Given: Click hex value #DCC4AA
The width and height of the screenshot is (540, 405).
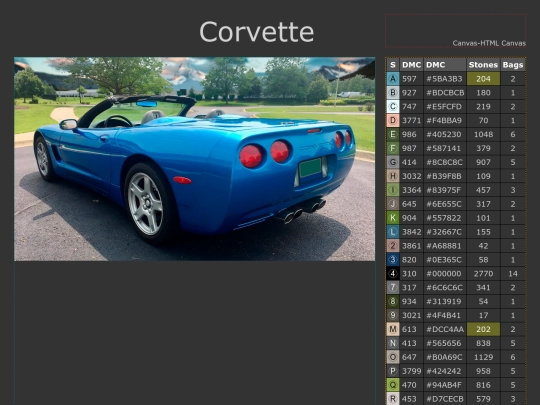Looking at the screenshot, I should point(445,329).
